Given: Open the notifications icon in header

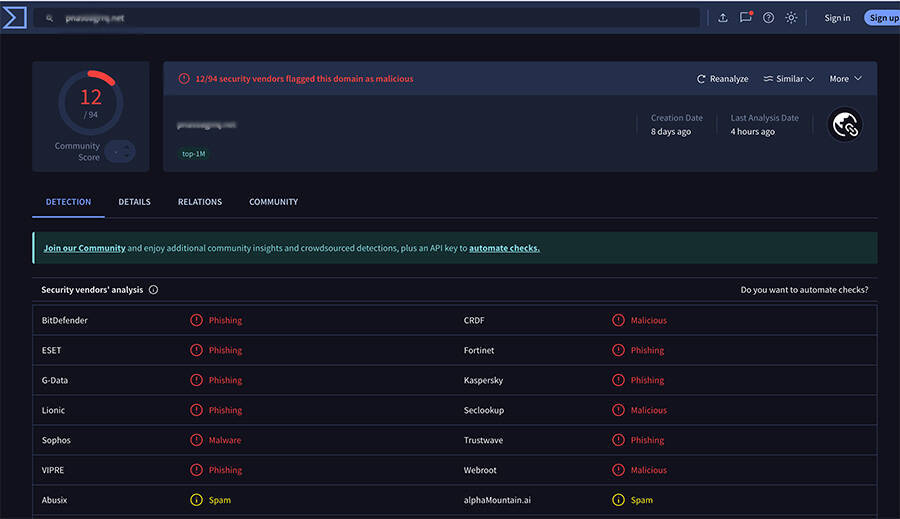Looking at the screenshot, I should click(x=745, y=17).
